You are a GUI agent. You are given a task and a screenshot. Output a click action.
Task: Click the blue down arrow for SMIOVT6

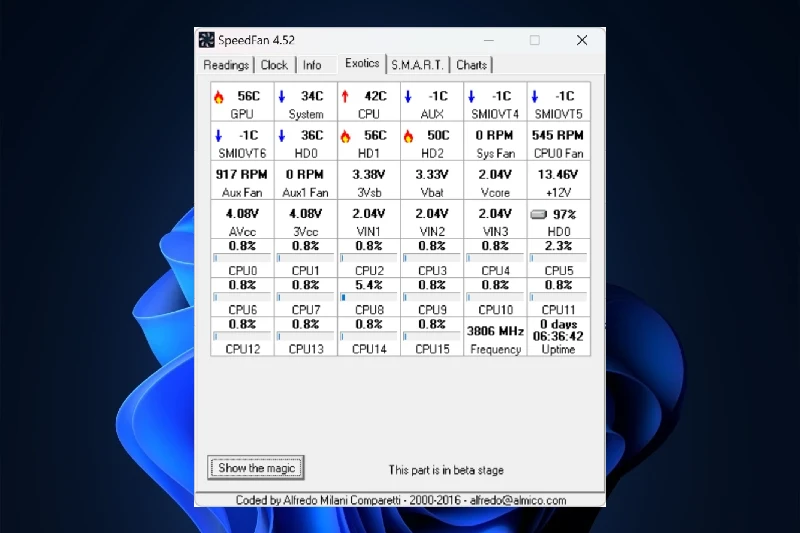pos(219,136)
